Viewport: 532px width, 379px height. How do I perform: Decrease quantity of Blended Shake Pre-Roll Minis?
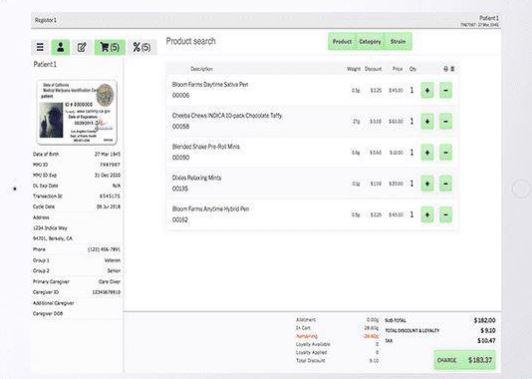pyautogui.click(x=445, y=152)
